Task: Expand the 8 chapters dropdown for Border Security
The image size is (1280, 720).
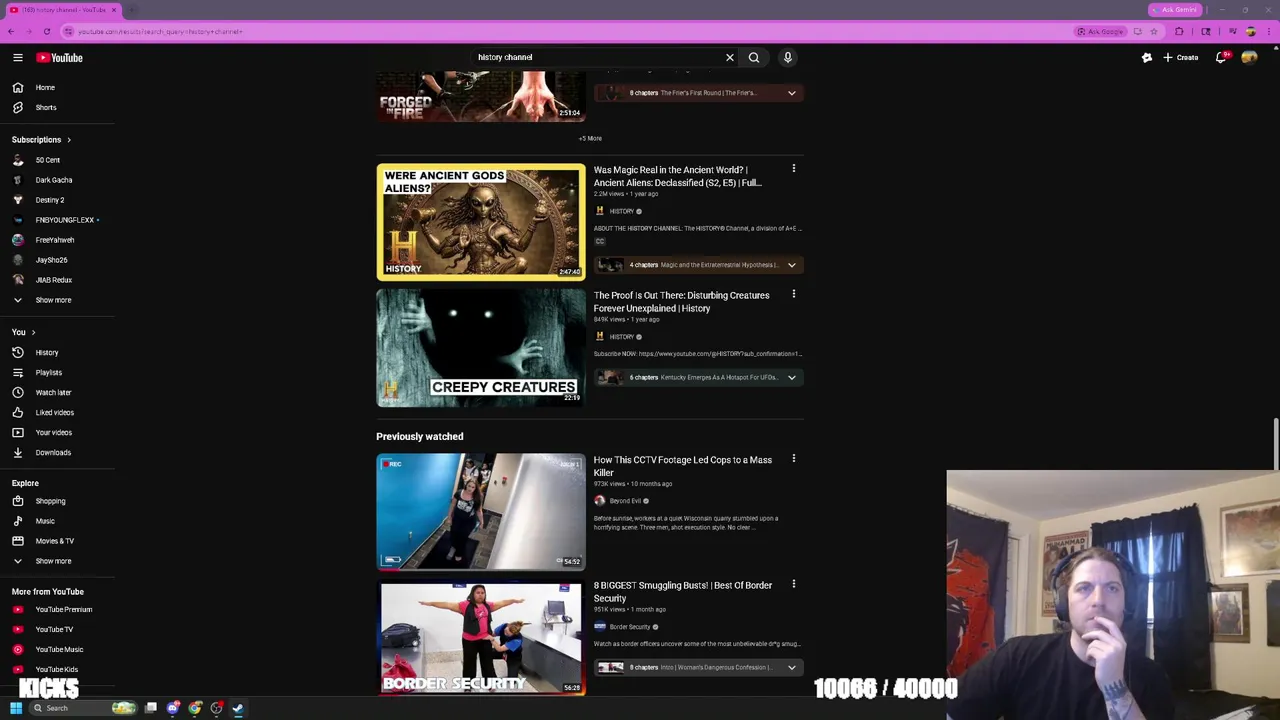Action: tap(792, 668)
